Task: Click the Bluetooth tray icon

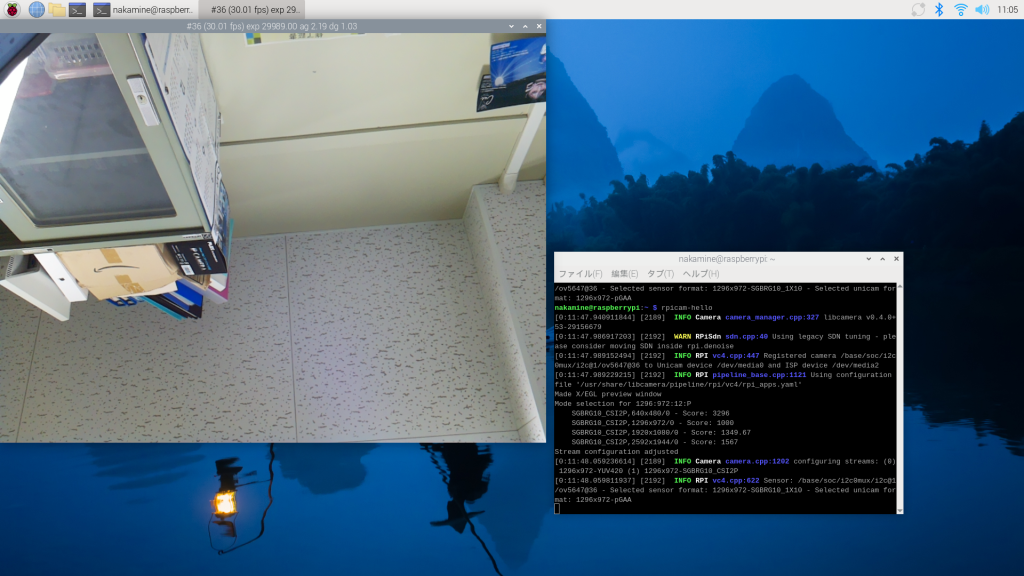Action: (x=939, y=9)
